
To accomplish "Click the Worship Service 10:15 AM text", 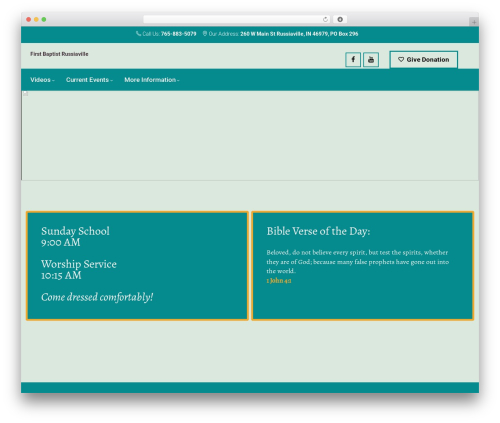I will click(79, 270).
